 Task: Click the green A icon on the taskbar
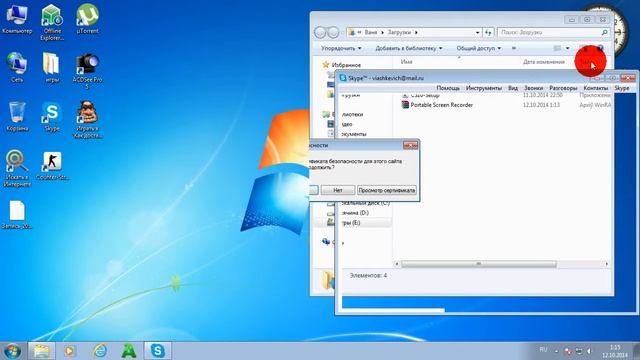[129, 351]
